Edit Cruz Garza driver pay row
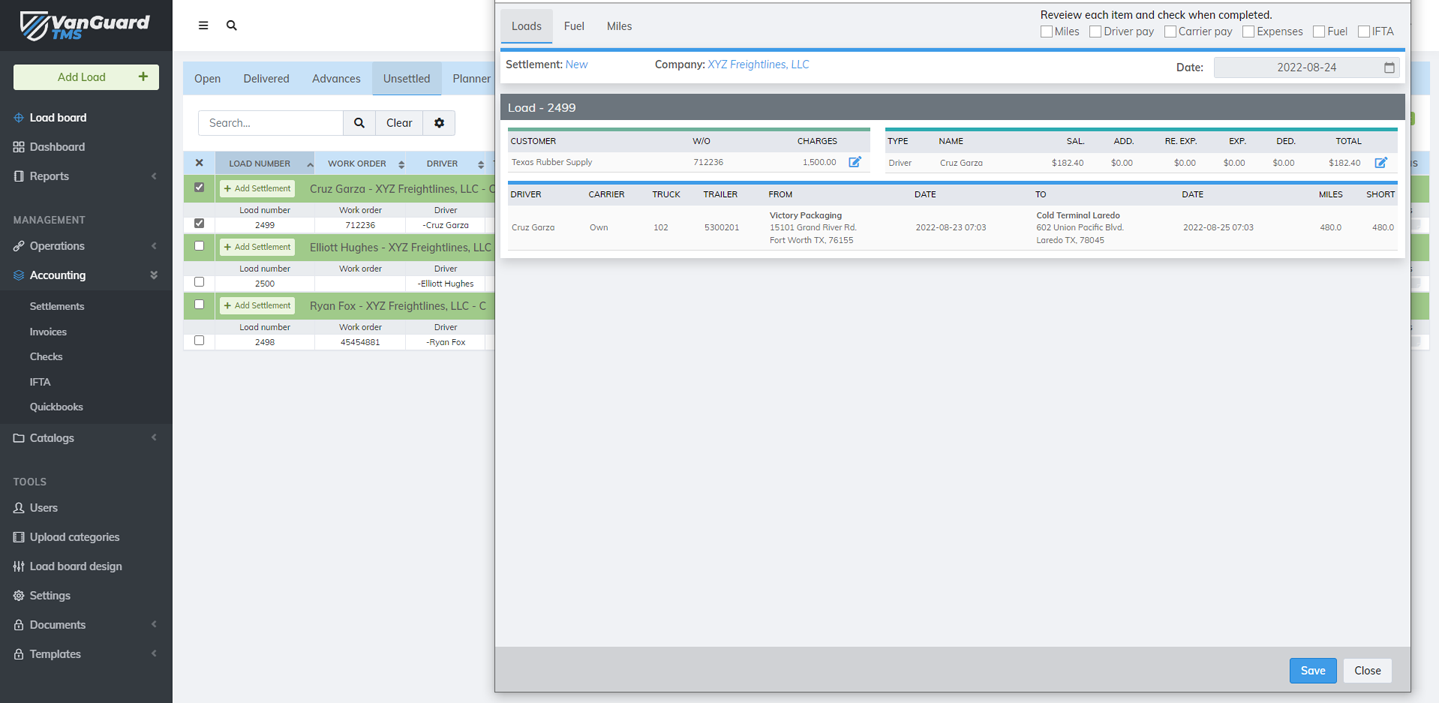Screen dimensions: 1439x703 1380,162
